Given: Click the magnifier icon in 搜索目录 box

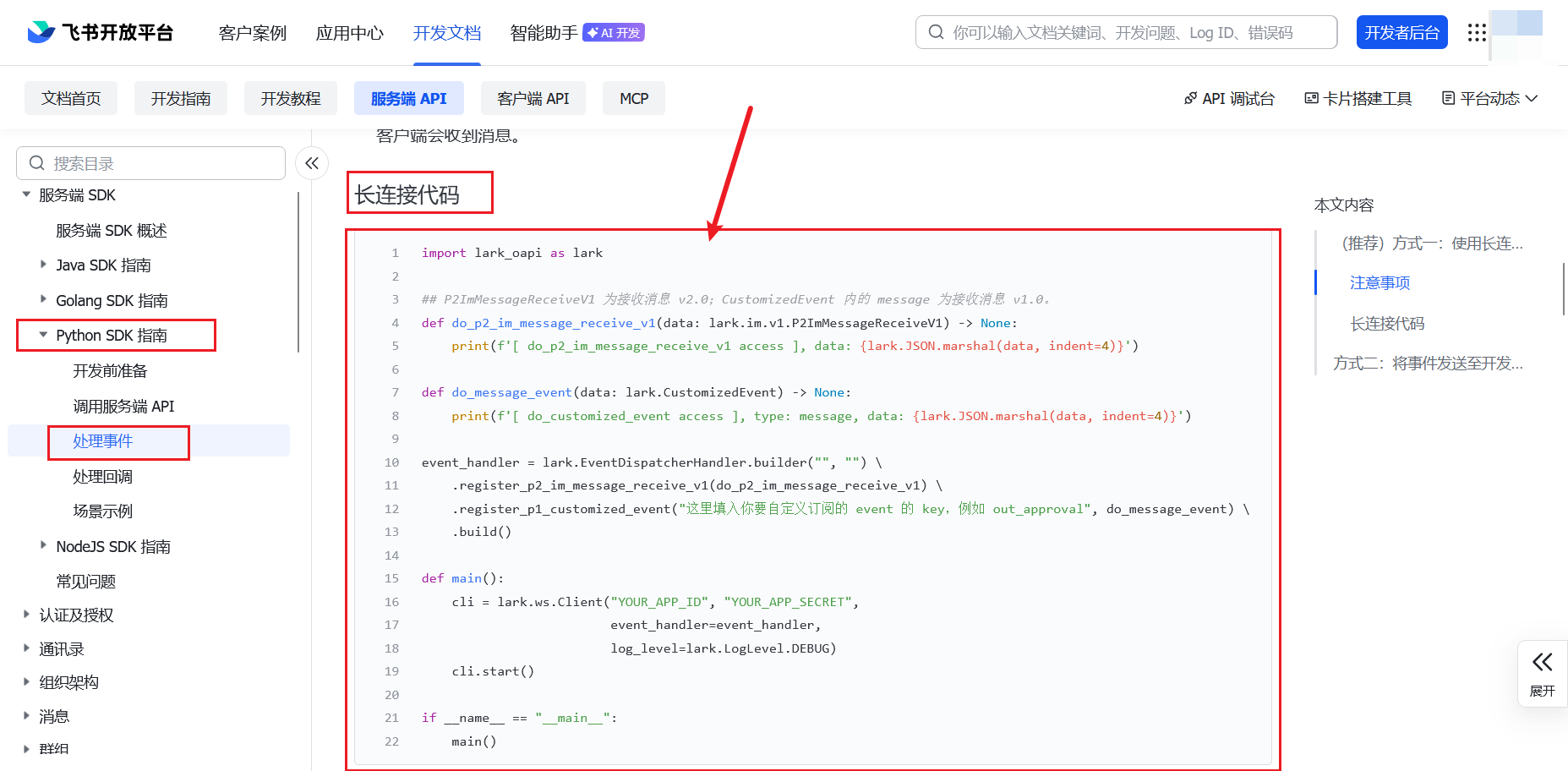Looking at the screenshot, I should [x=36, y=162].
